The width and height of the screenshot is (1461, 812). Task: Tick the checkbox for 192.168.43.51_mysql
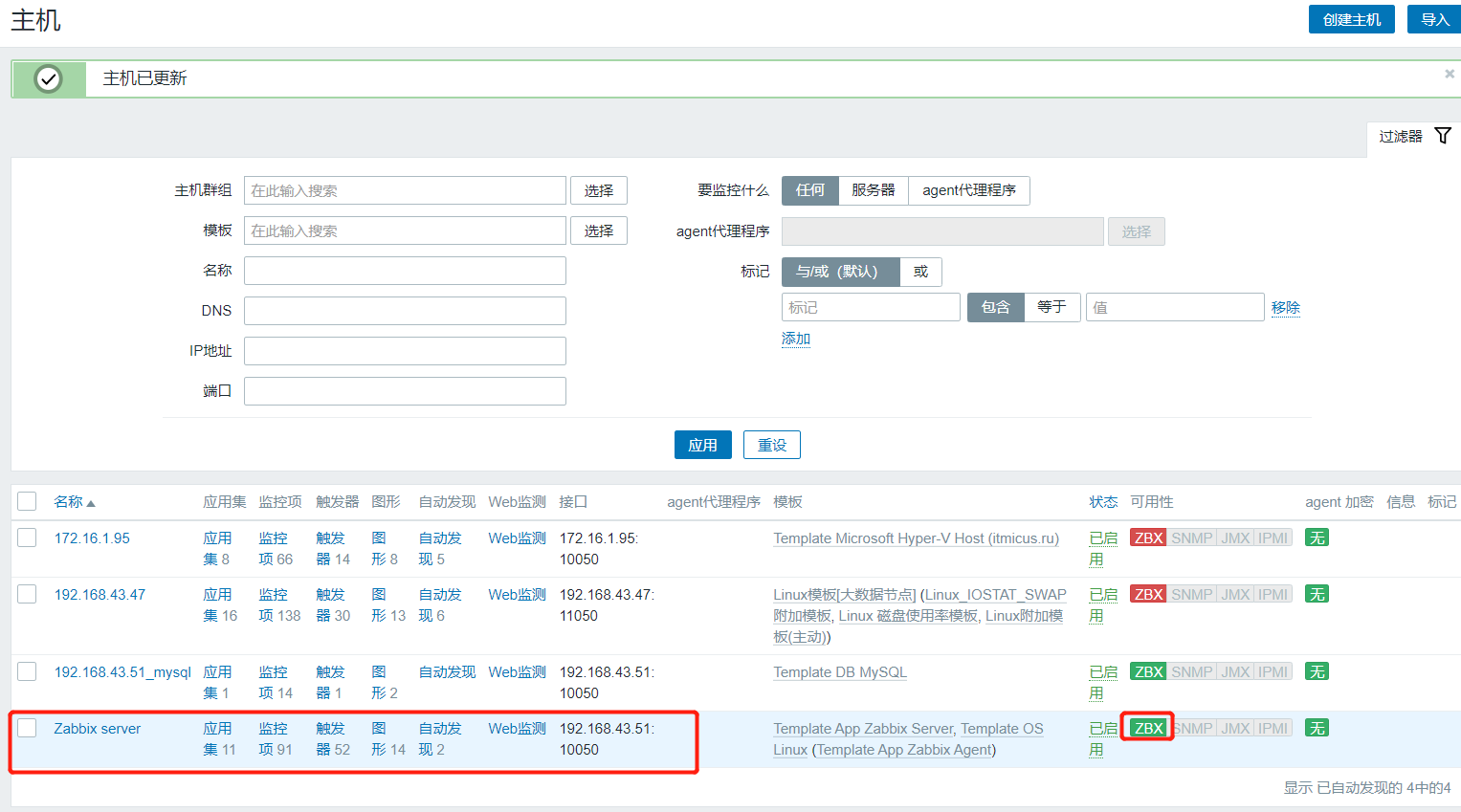point(27,671)
